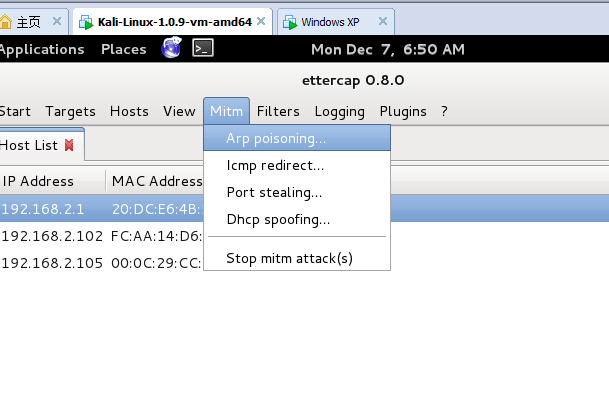
Task: Open the terminal launcher icon
Action: (x=203, y=48)
